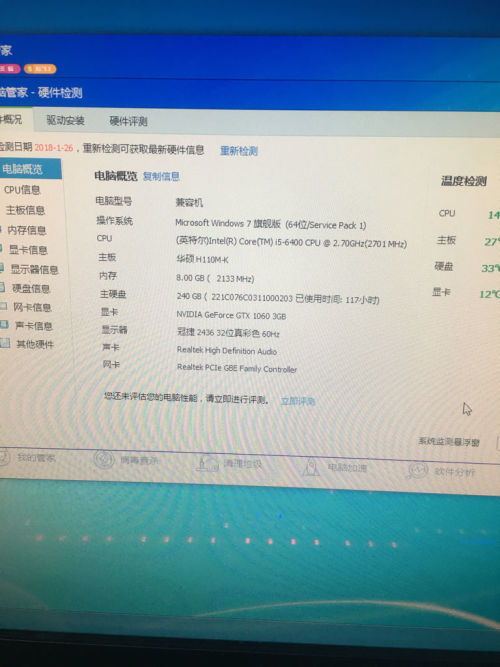Click the 立即评测 link

[297, 401]
